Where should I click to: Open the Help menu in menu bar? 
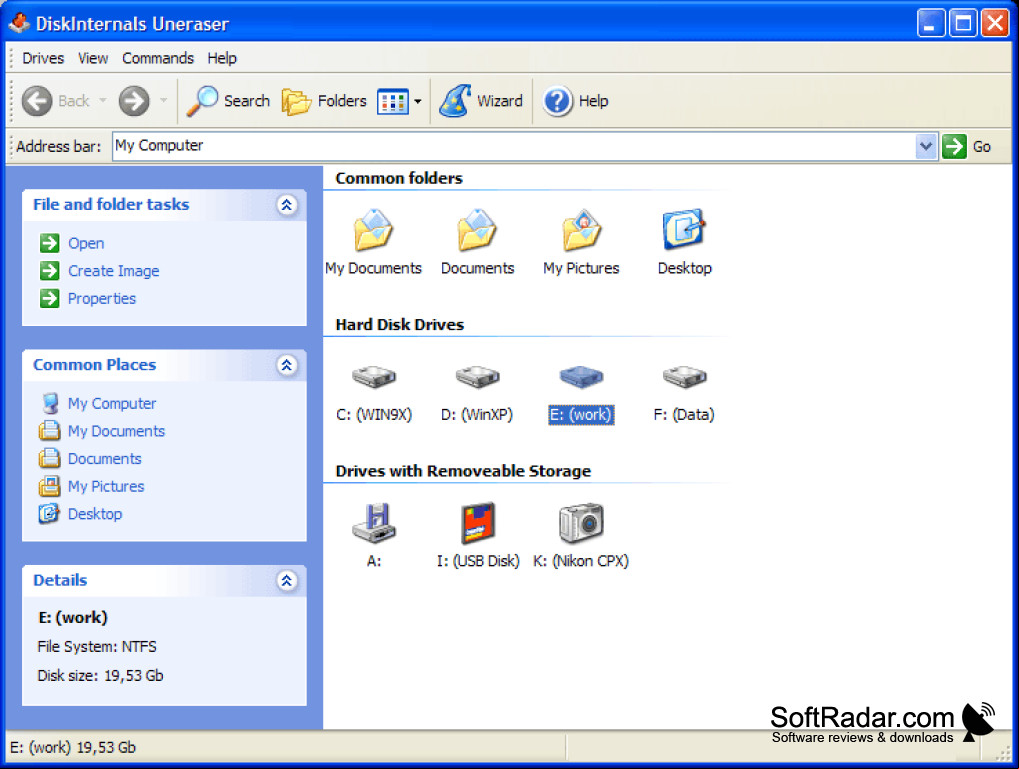(x=222, y=59)
